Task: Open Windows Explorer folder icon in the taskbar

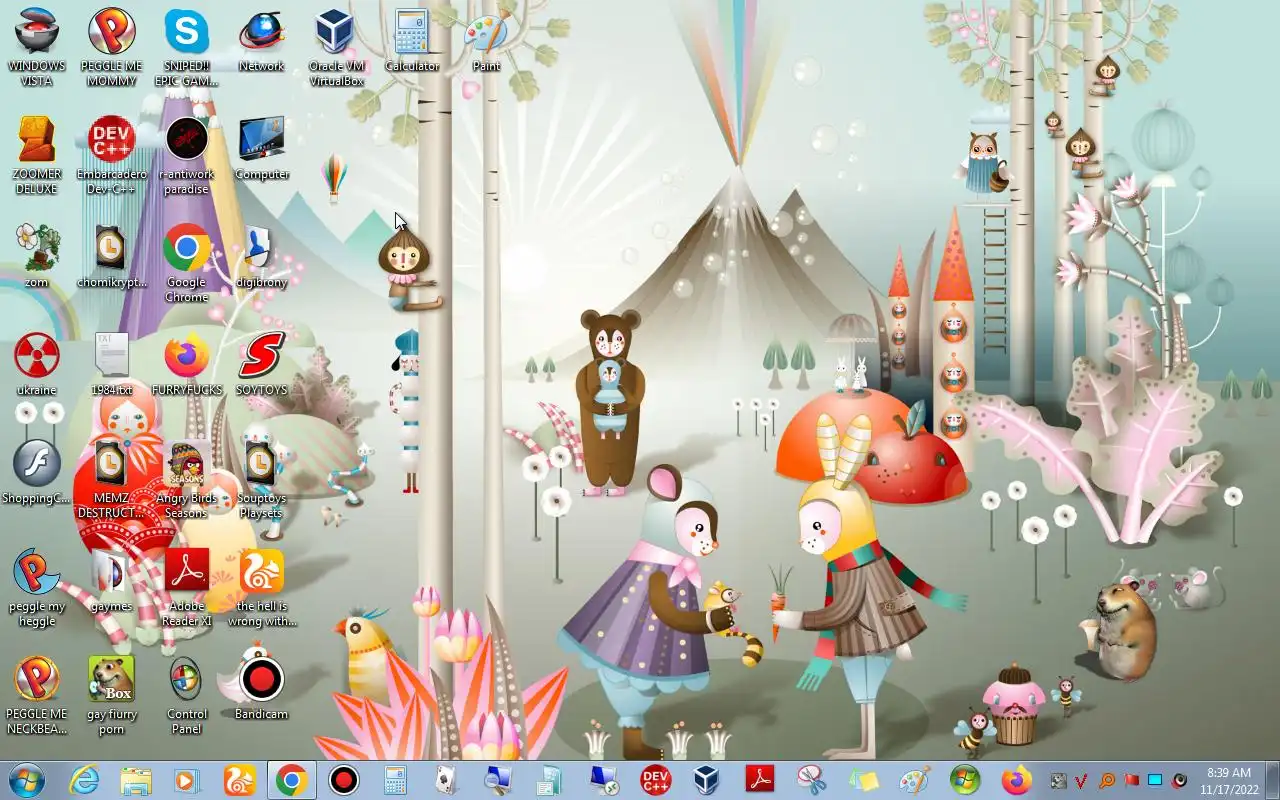Action: (x=136, y=780)
